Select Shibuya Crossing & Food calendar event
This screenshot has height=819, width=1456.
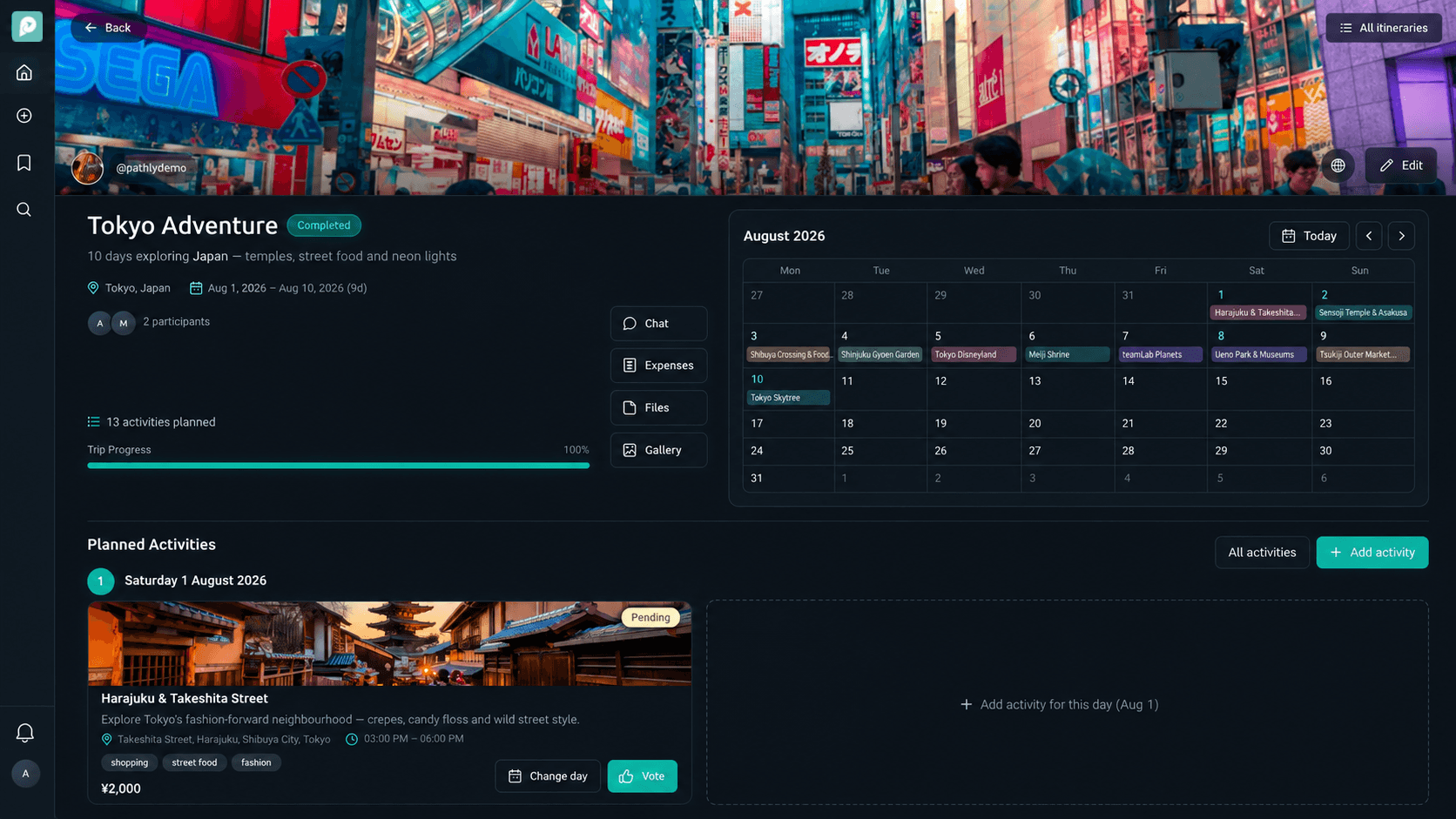[x=789, y=354]
